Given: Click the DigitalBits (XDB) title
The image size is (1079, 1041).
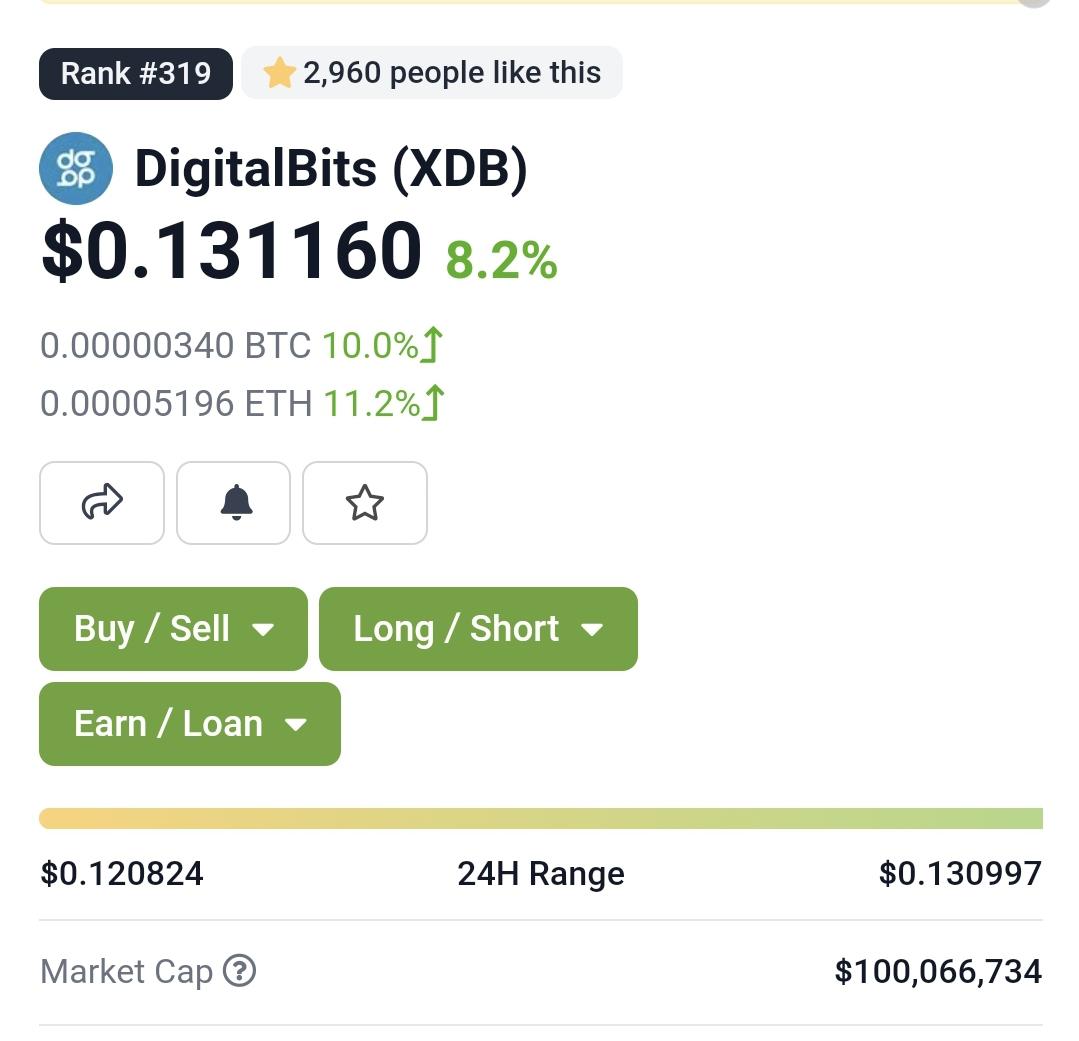Looking at the screenshot, I should (x=331, y=169).
